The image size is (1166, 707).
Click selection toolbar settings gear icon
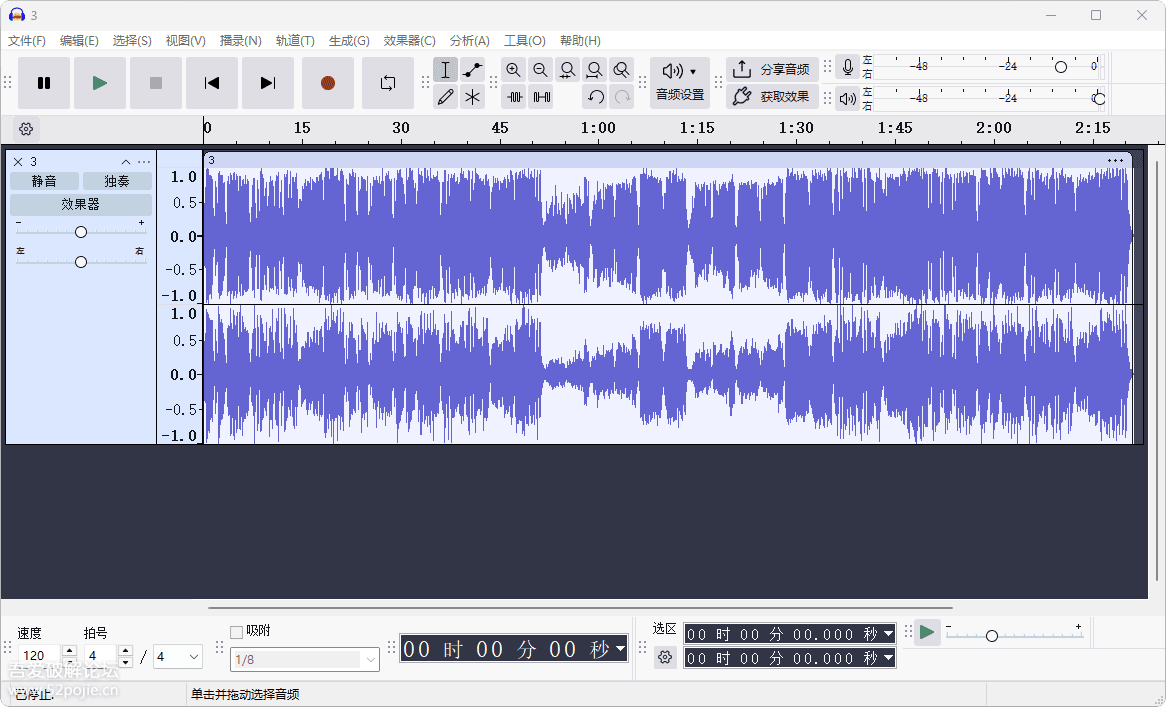coord(665,657)
